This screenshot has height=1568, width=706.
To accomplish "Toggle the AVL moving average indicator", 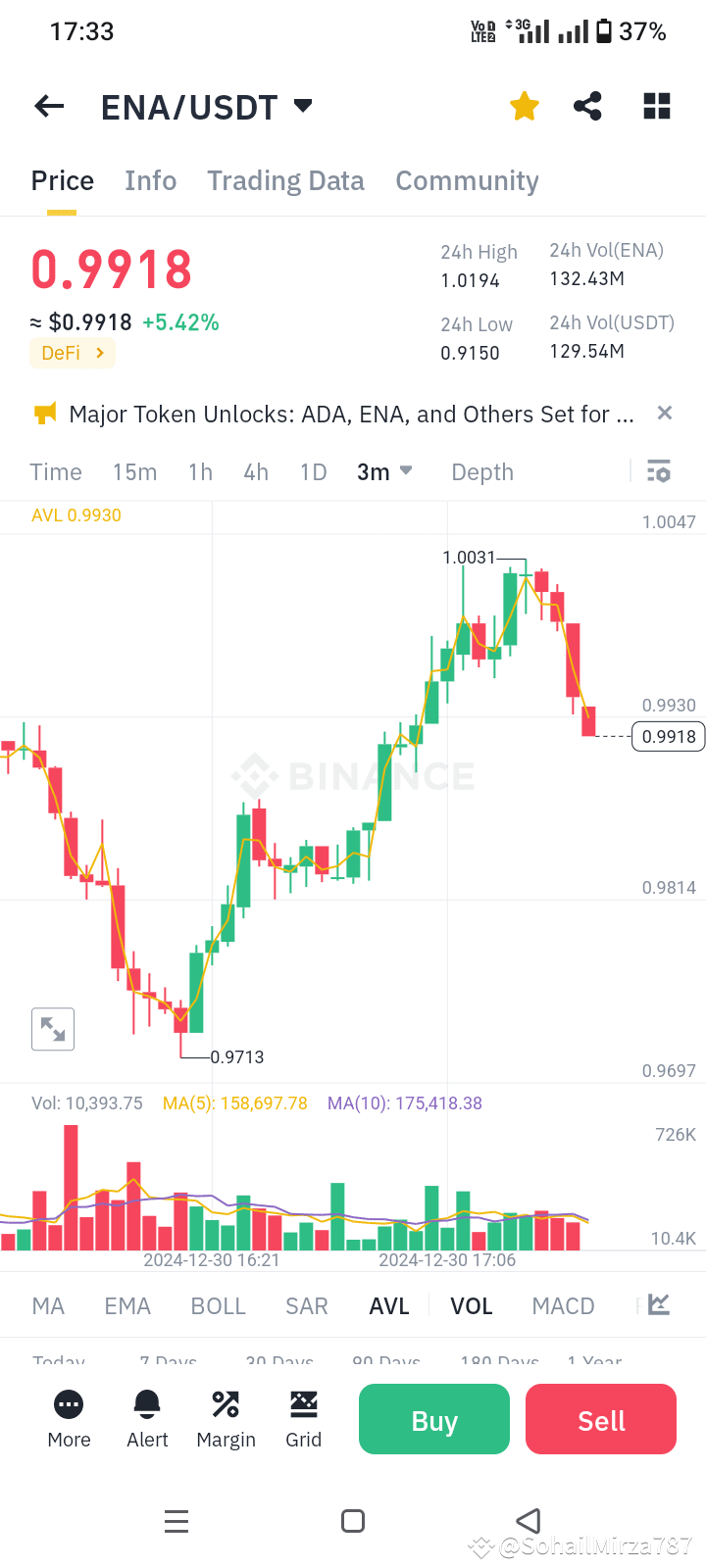I will point(388,1305).
